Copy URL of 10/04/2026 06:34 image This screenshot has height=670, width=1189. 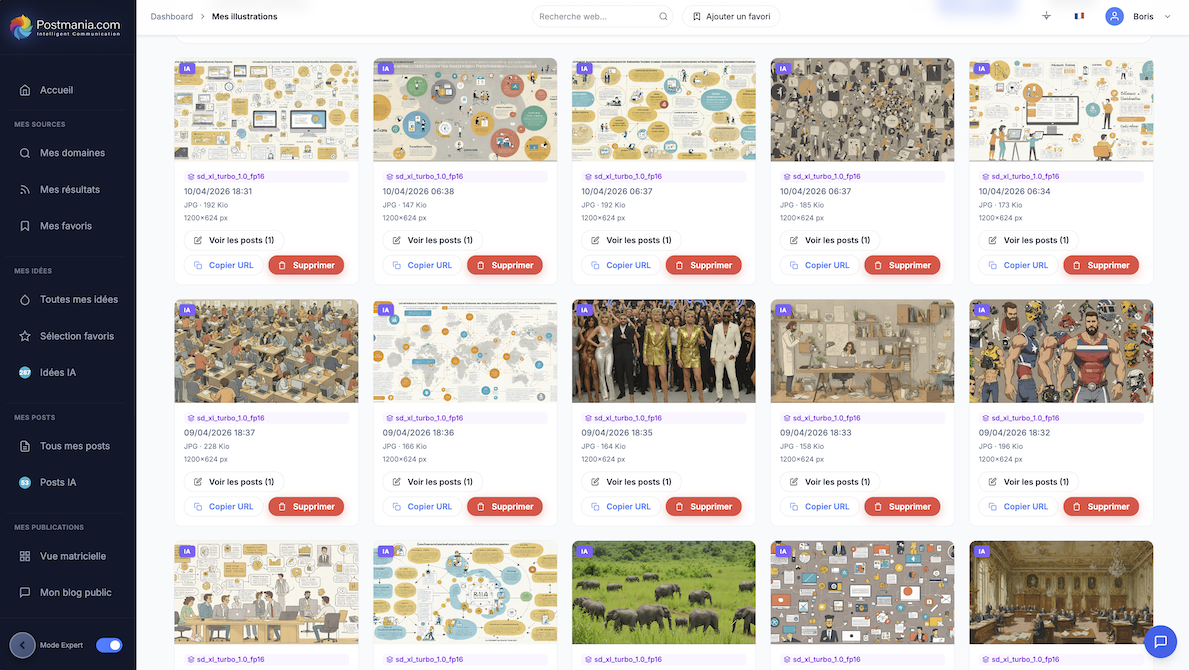click(x=1018, y=265)
